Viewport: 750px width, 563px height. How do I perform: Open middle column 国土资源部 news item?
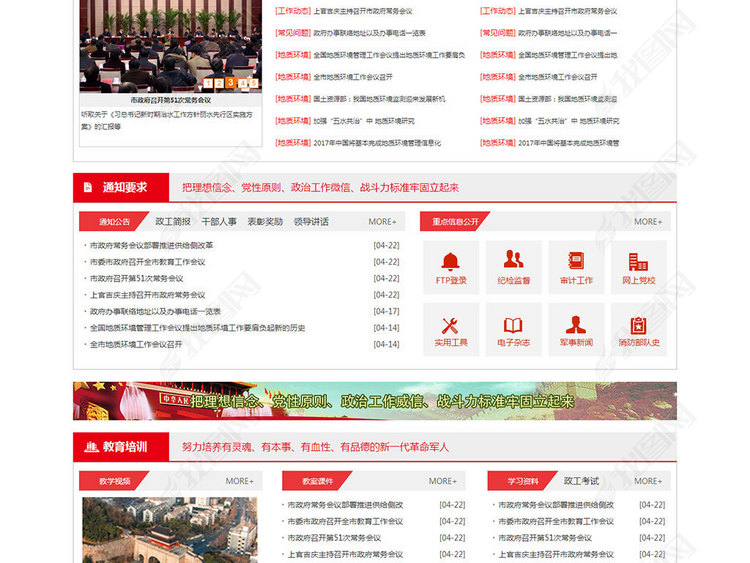[x=360, y=99]
